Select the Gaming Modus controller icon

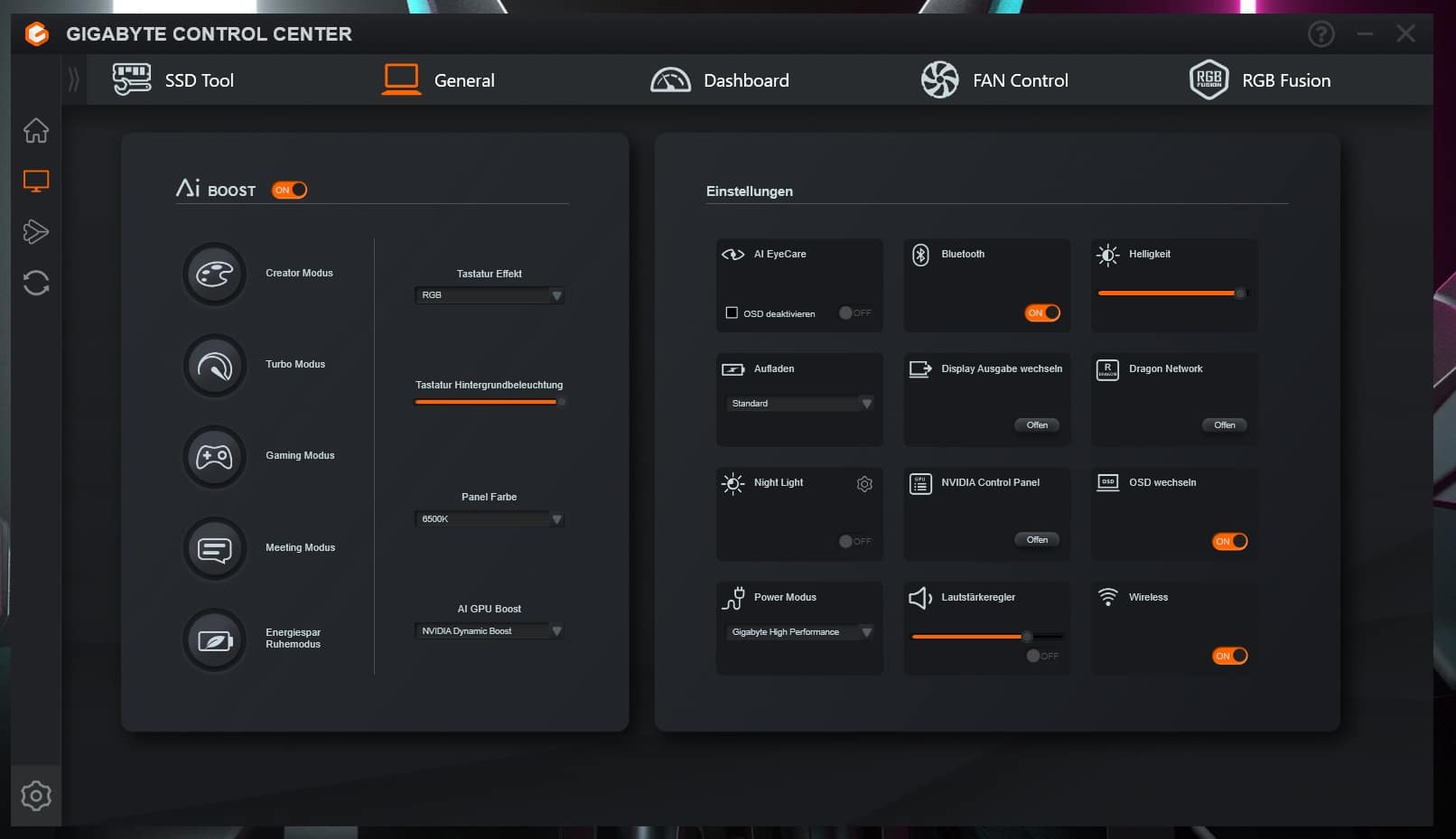(215, 457)
